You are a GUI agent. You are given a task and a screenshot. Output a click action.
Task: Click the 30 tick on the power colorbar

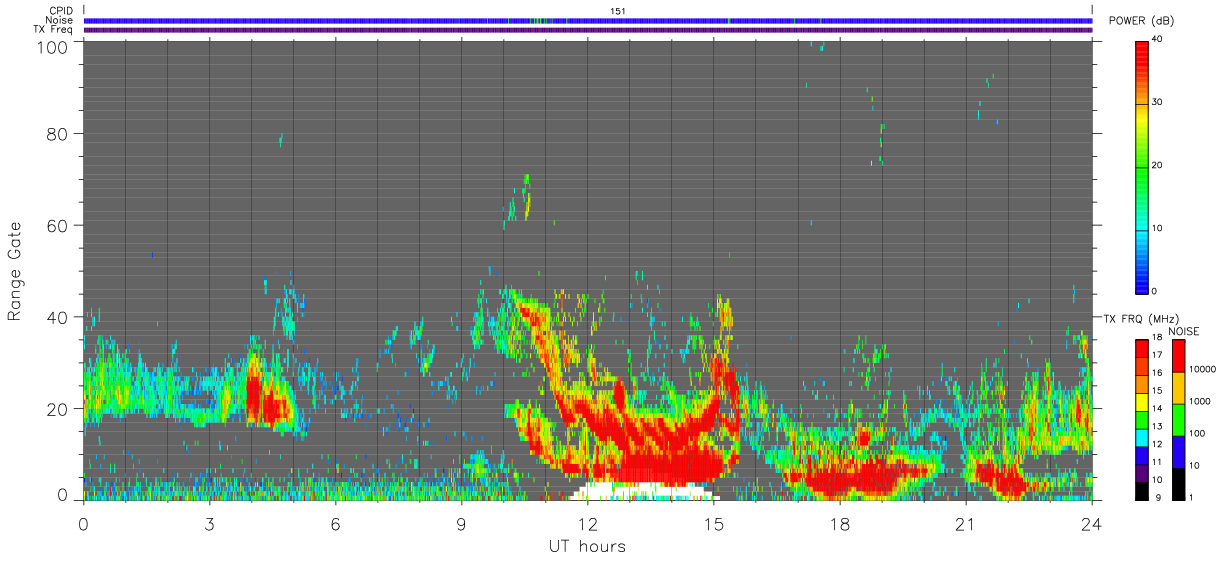coord(1157,102)
